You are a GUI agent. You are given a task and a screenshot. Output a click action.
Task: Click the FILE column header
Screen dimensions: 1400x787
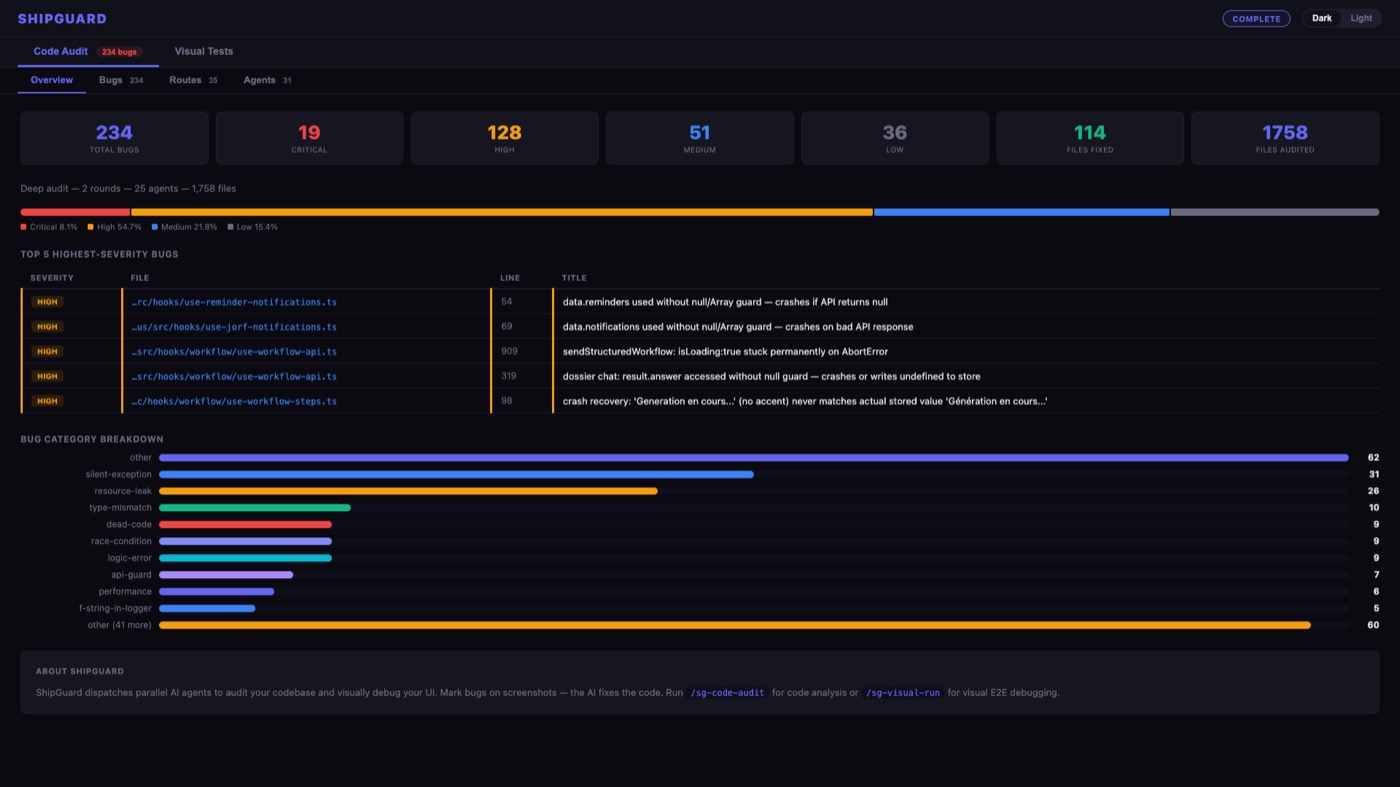pos(139,278)
